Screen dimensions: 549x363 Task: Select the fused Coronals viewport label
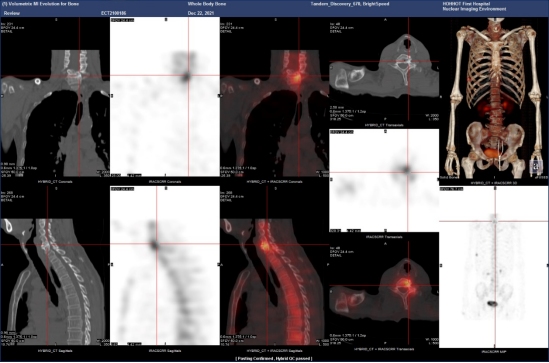(x=274, y=182)
